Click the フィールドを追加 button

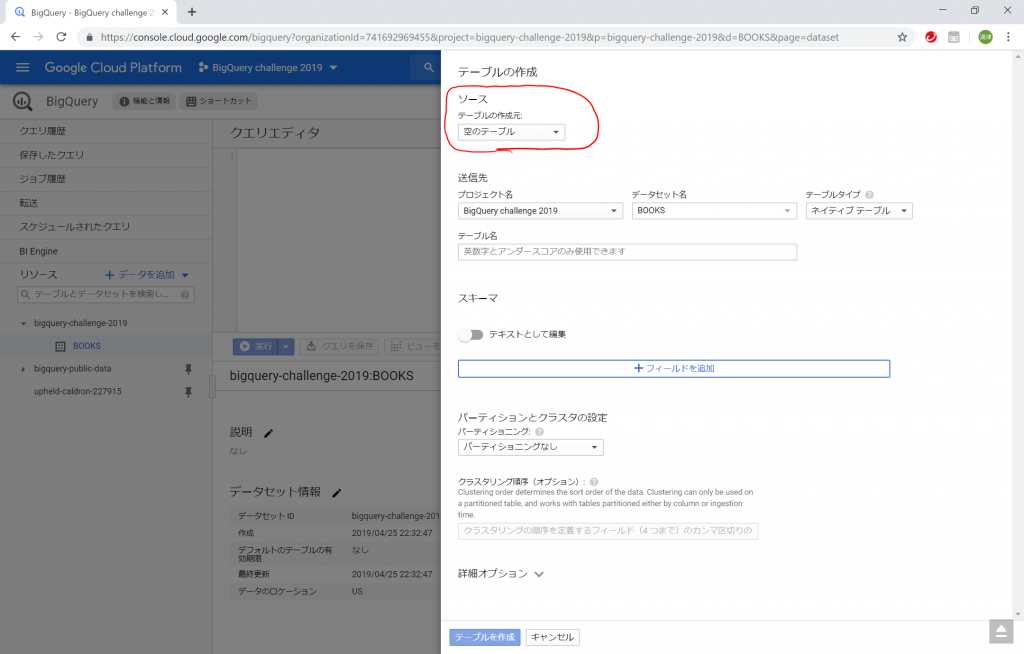coord(673,368)
